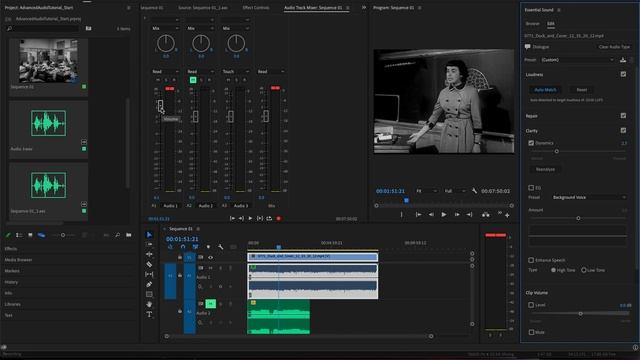
Task: Enable the Enhance Speech checkbox
Action: 531,260
